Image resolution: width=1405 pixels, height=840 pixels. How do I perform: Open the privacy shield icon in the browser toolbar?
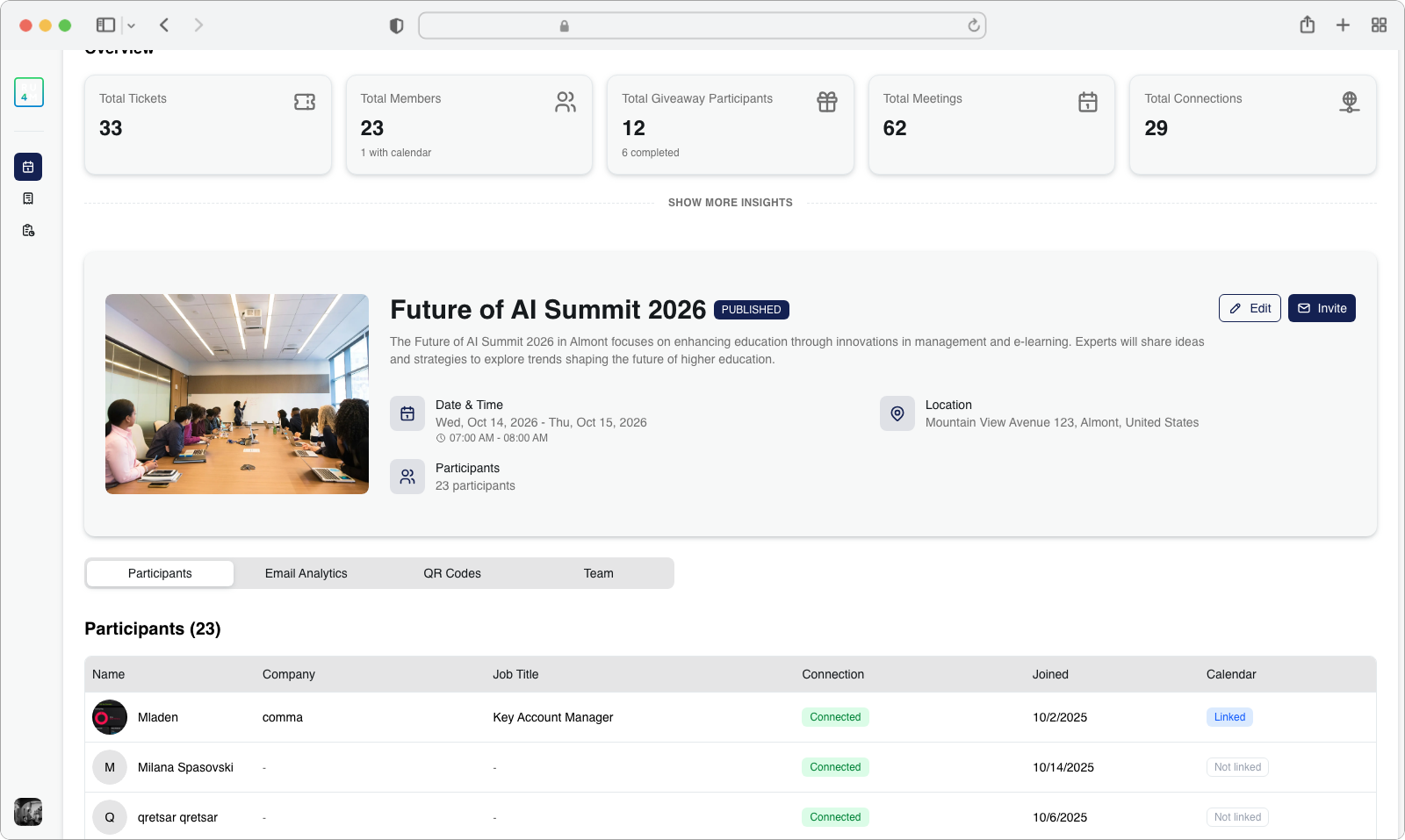pos(397,25)
